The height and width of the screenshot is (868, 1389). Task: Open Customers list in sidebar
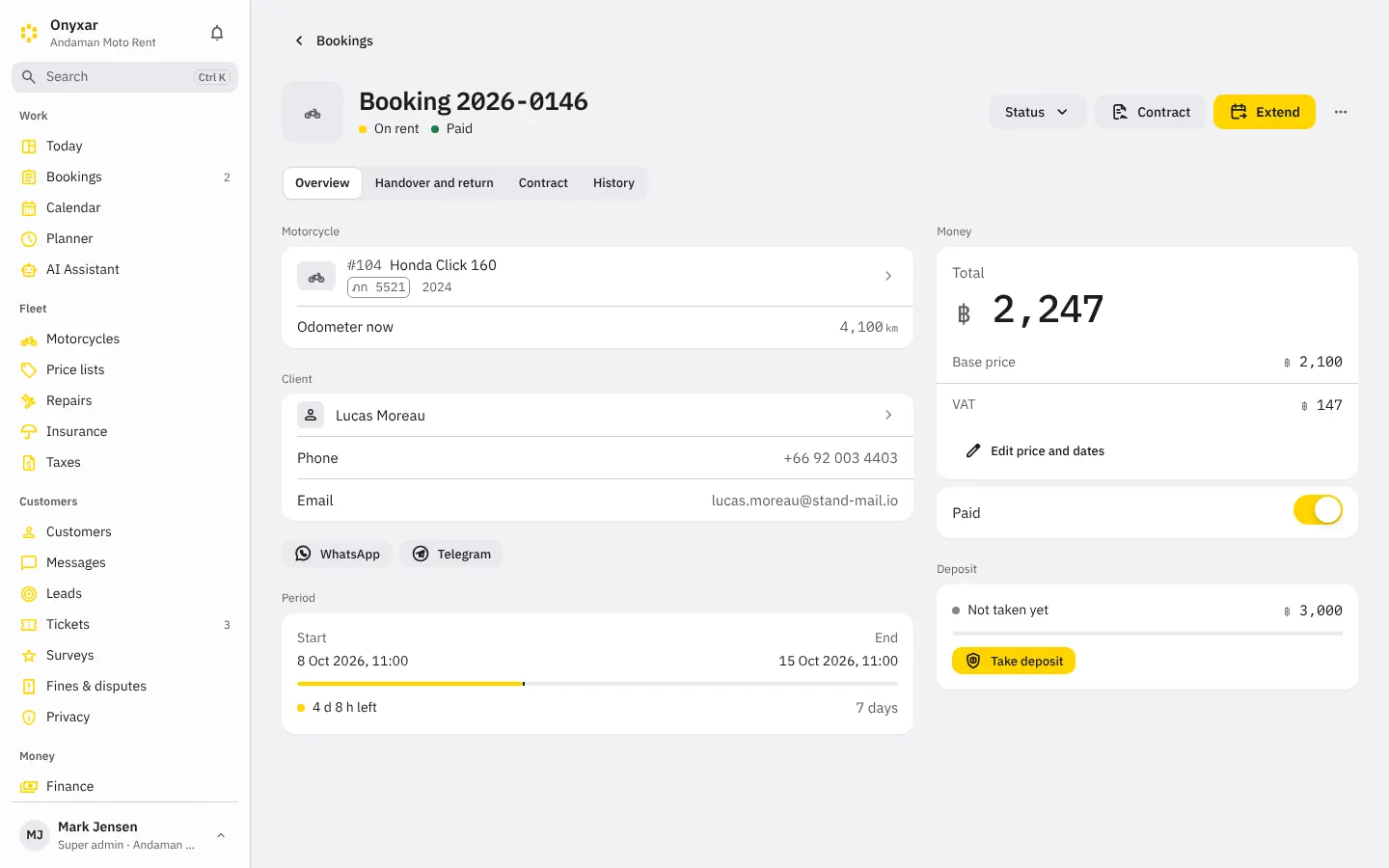[124, 532]
